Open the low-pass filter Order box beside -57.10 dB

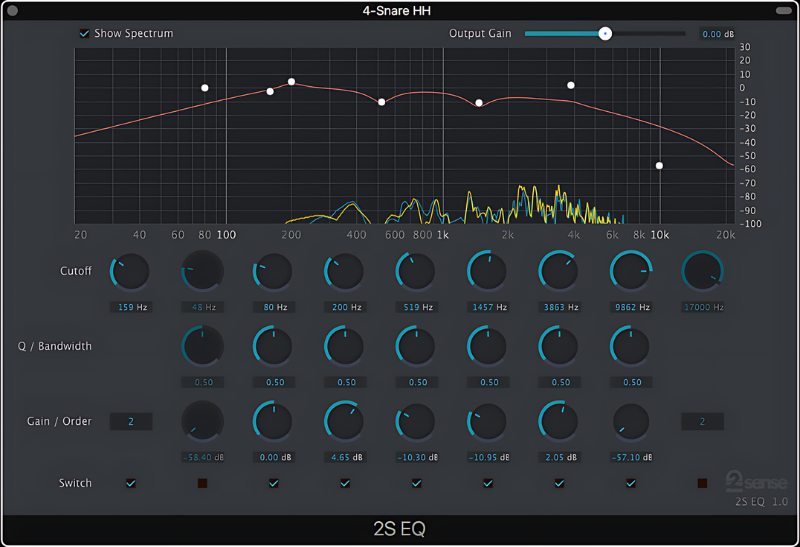[703, 421]
